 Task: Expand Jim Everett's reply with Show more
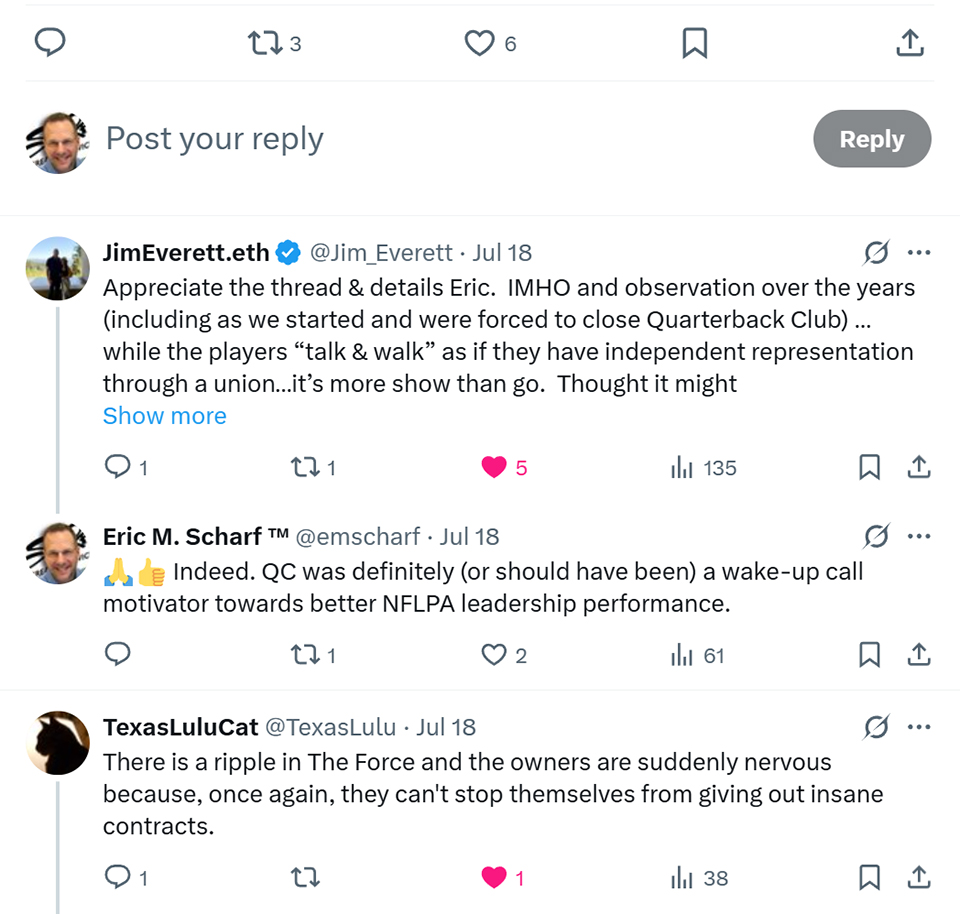(165, 416)
